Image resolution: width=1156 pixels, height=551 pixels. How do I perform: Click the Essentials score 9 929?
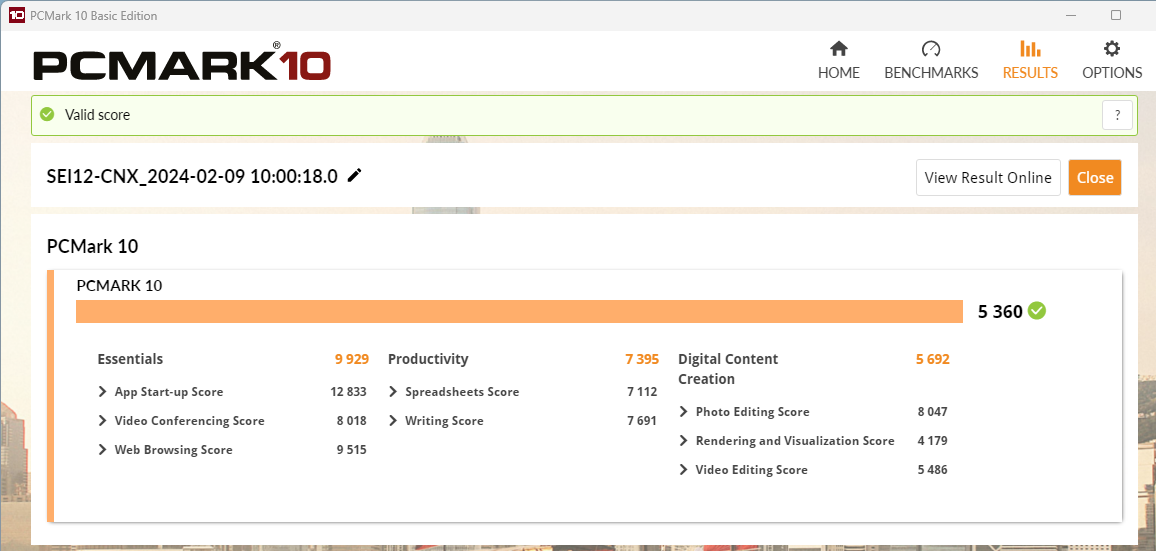click(x=352, y=359)
